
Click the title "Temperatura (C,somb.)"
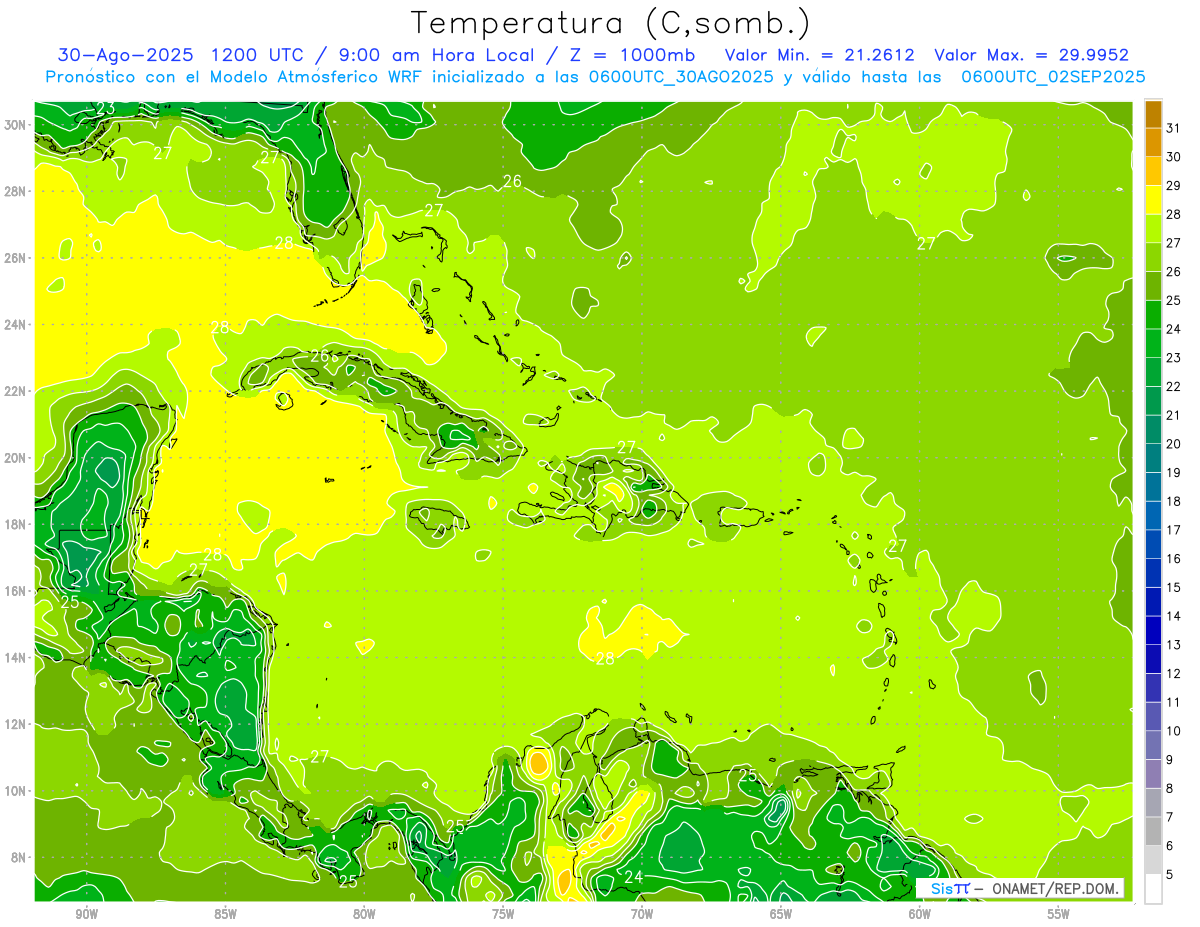(x=611, y=24)
